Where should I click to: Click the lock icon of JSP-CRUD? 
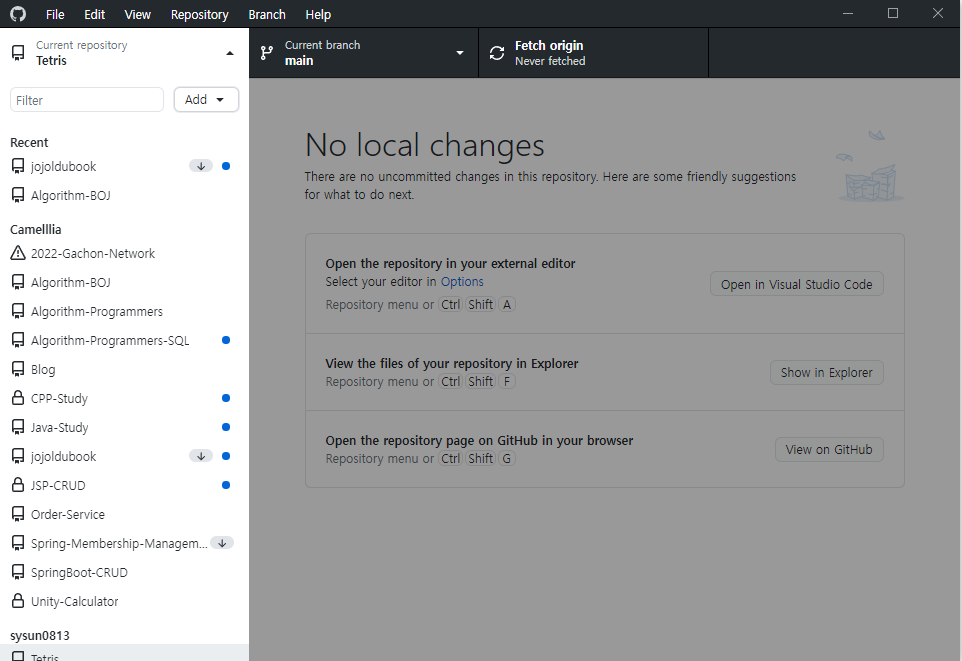pos(18,485)
